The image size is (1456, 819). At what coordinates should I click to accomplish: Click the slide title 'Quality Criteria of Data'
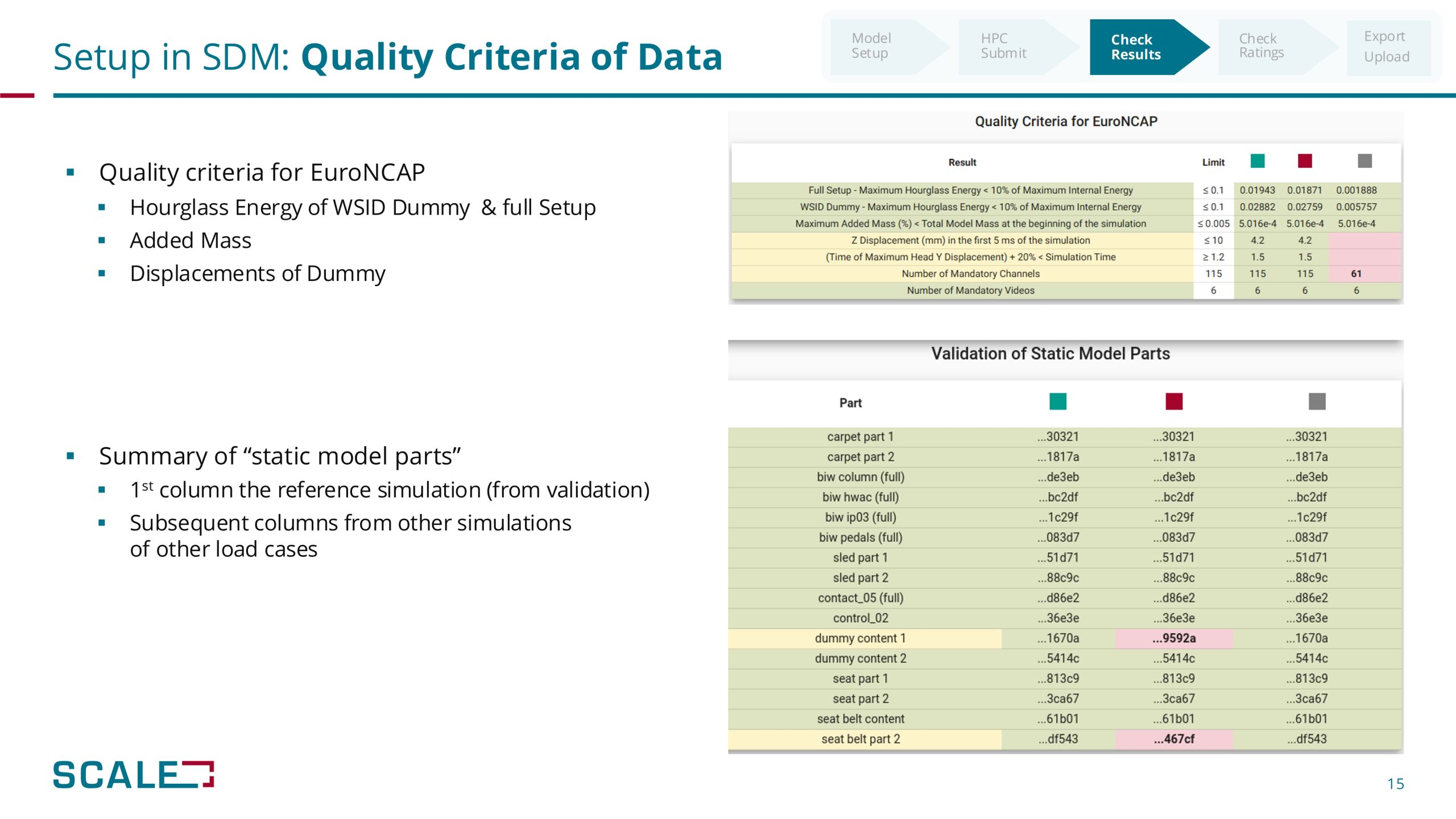tap(511, 57)
